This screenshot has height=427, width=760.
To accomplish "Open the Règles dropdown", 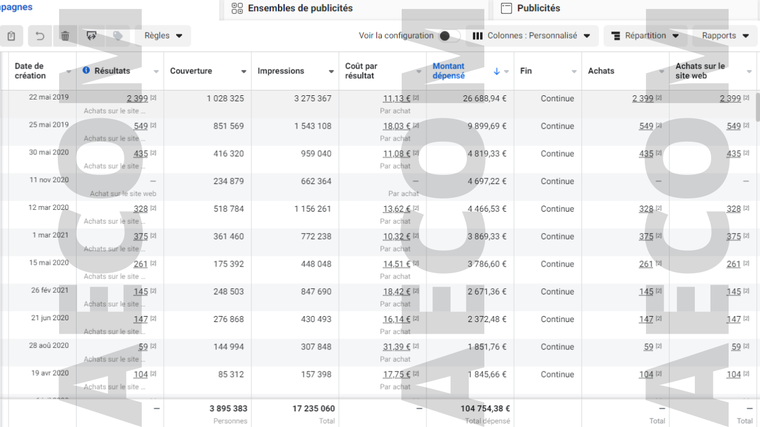I will tap(163, 36).
